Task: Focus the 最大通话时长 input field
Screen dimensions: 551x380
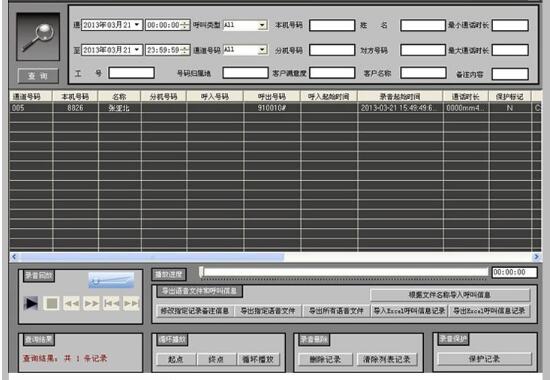Action: coord(510,50)
